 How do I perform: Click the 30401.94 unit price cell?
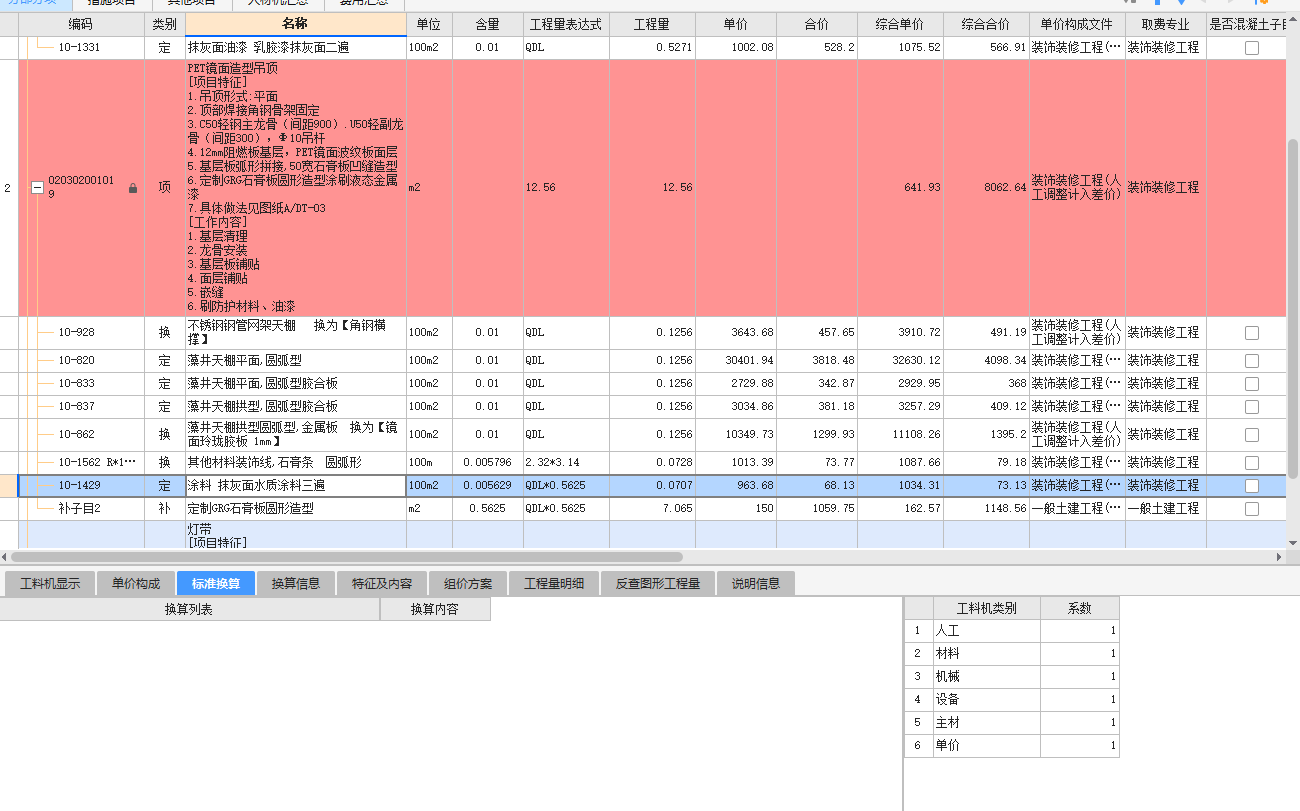pyautogui.click(x=735, y=361)
